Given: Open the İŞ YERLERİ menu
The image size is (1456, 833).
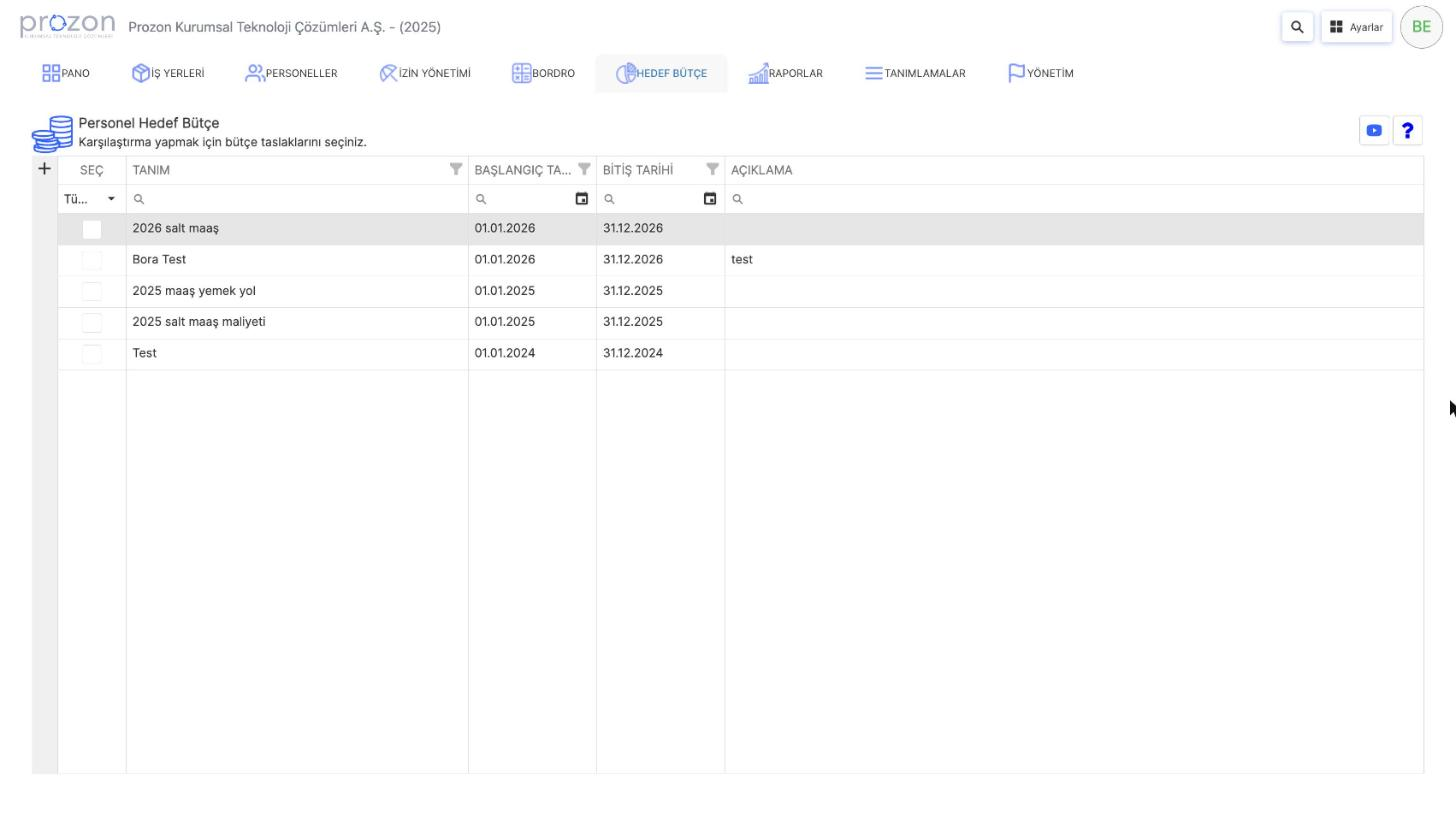Looking at the screenshot, I should click(168, 73).
